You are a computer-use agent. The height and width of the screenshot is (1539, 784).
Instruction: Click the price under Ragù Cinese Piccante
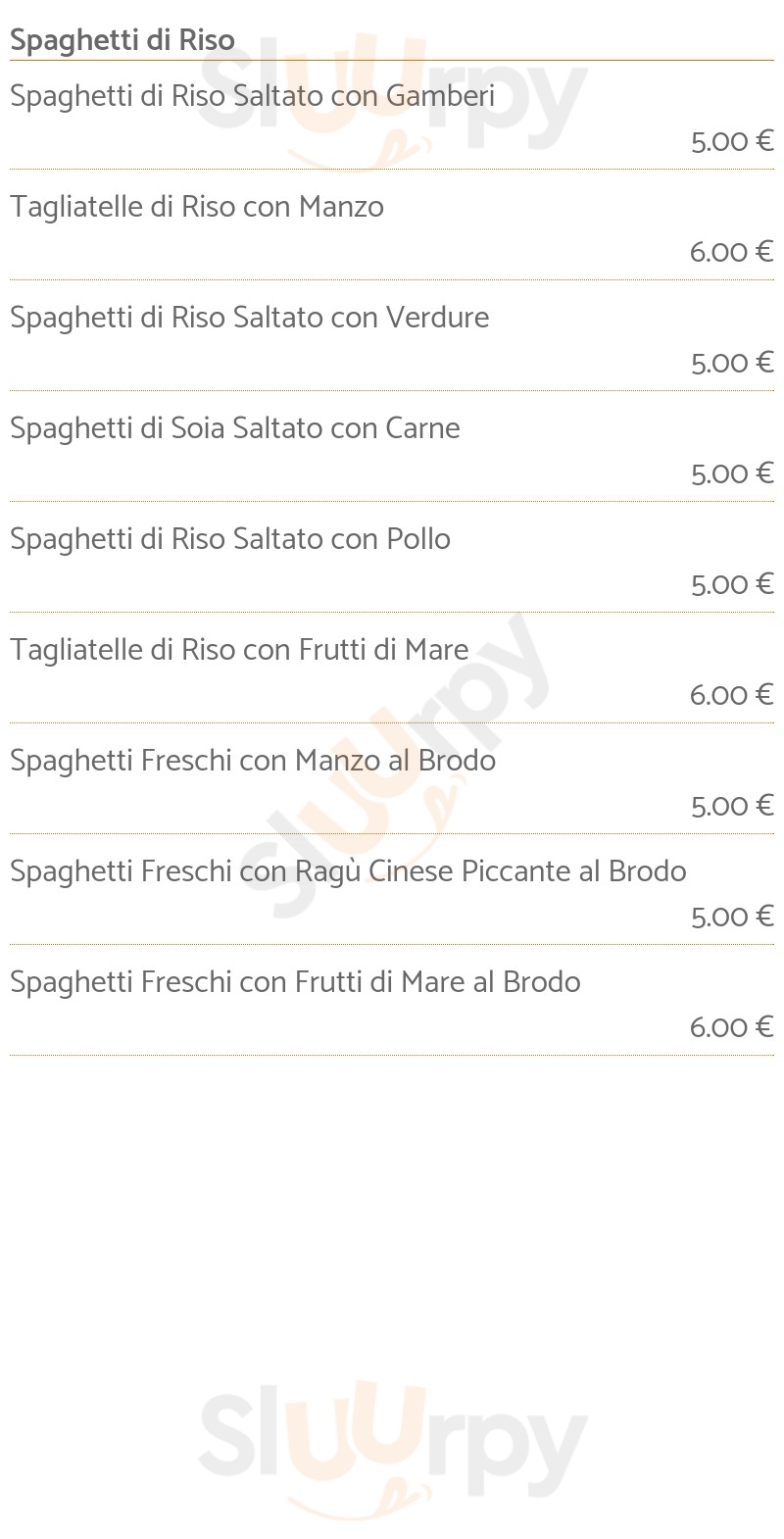click(732, 917)
